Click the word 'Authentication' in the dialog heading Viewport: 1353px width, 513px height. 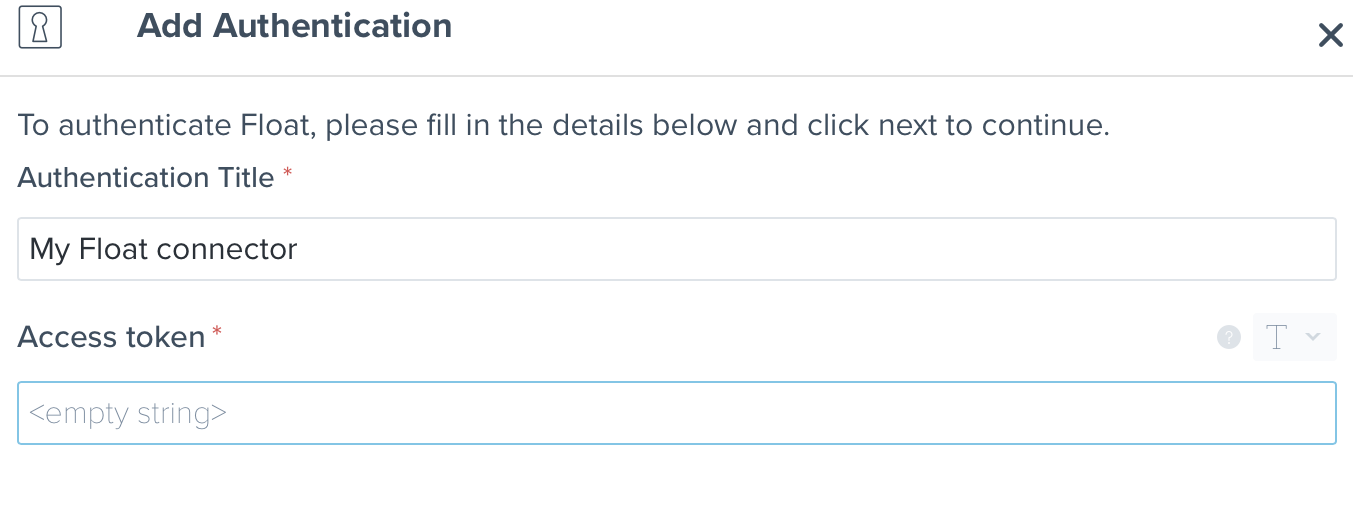tap(332, 26)
